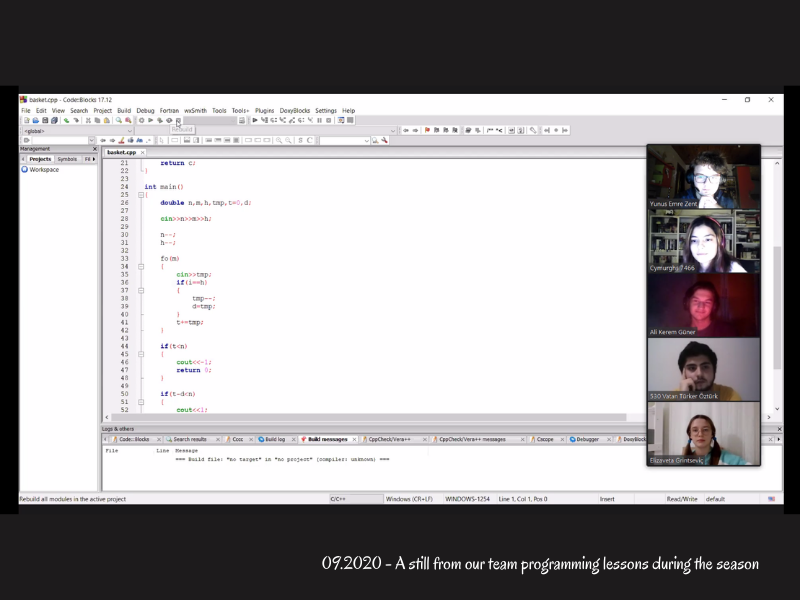Open the Build menu
This screenshot has height=600, width=800.
(124, 110)
